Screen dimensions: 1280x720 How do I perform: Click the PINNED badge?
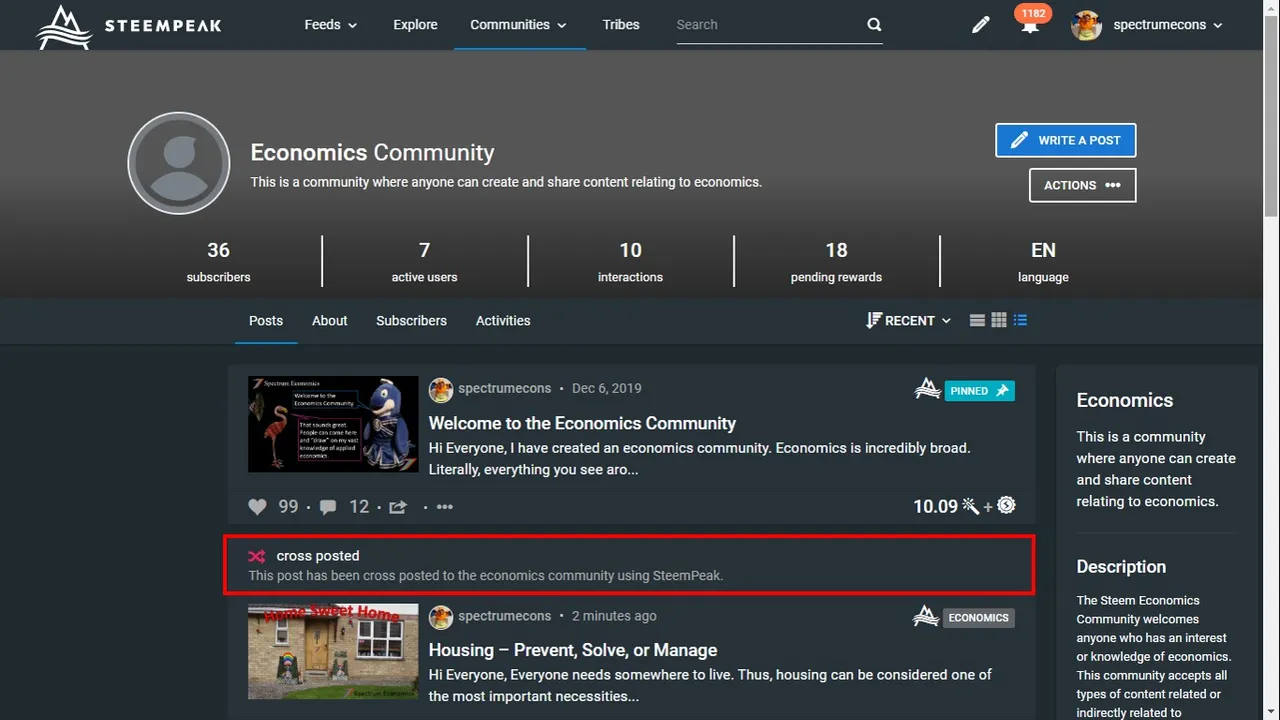point(980,391)
